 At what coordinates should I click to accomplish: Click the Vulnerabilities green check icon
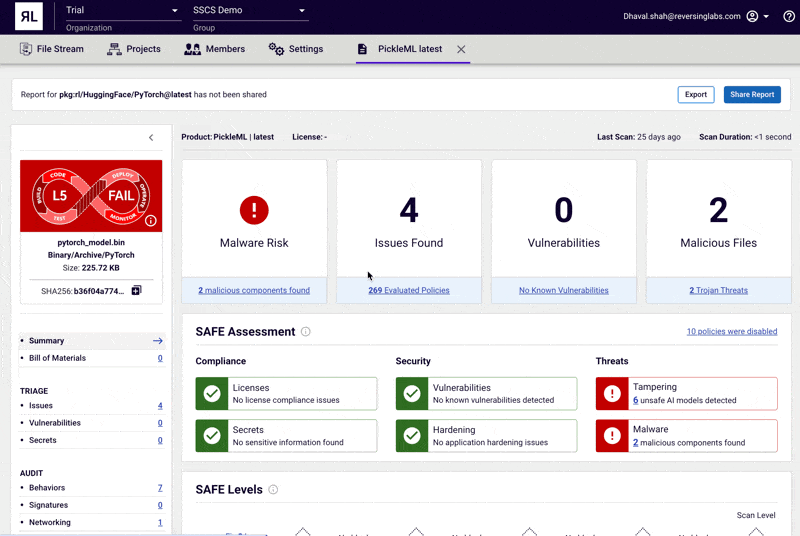pos(412,394)
